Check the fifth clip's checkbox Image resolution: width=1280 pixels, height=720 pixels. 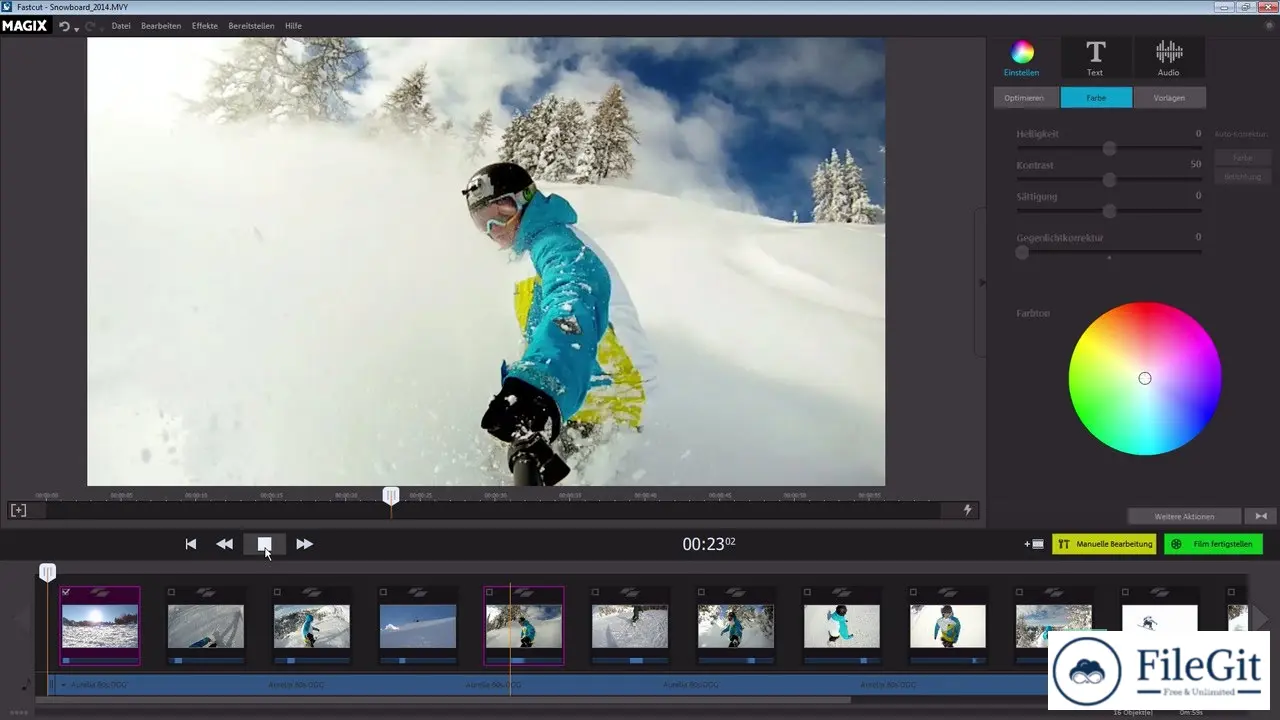pyautogui.click(x=489, y=592)
